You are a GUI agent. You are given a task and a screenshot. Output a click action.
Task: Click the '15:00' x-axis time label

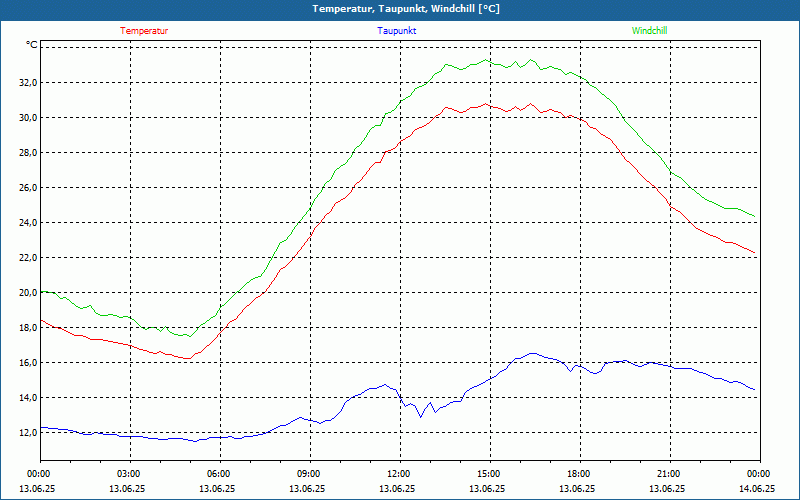489,474
